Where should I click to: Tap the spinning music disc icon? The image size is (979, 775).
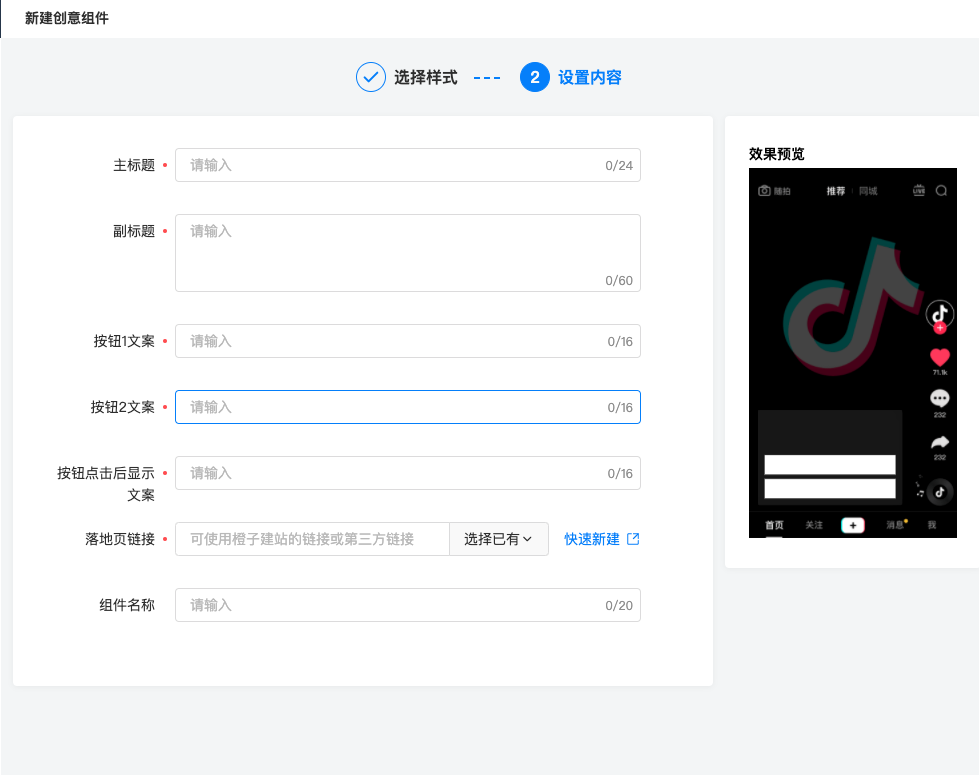940,492
